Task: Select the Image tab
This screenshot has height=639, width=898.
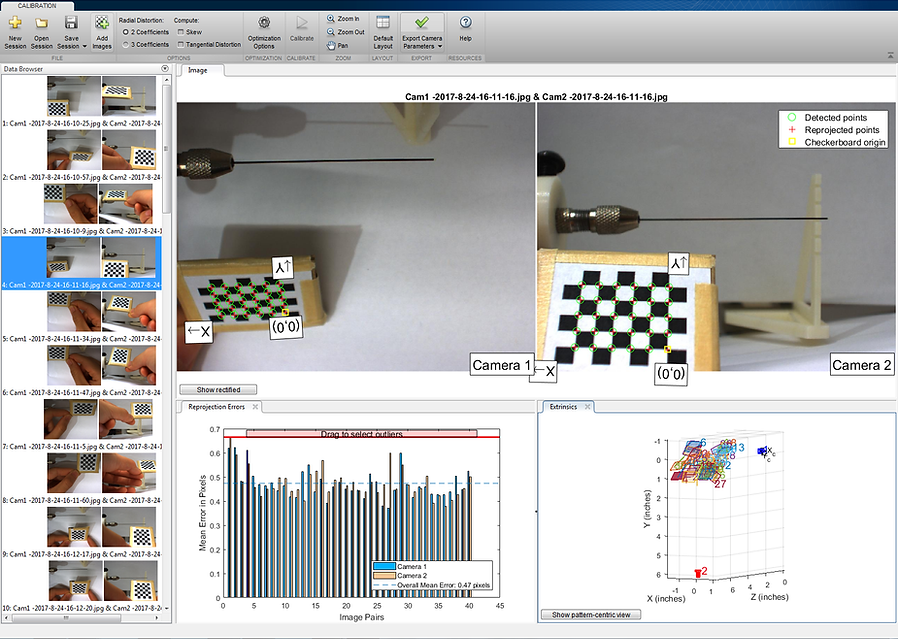Action: click(198, 70)
